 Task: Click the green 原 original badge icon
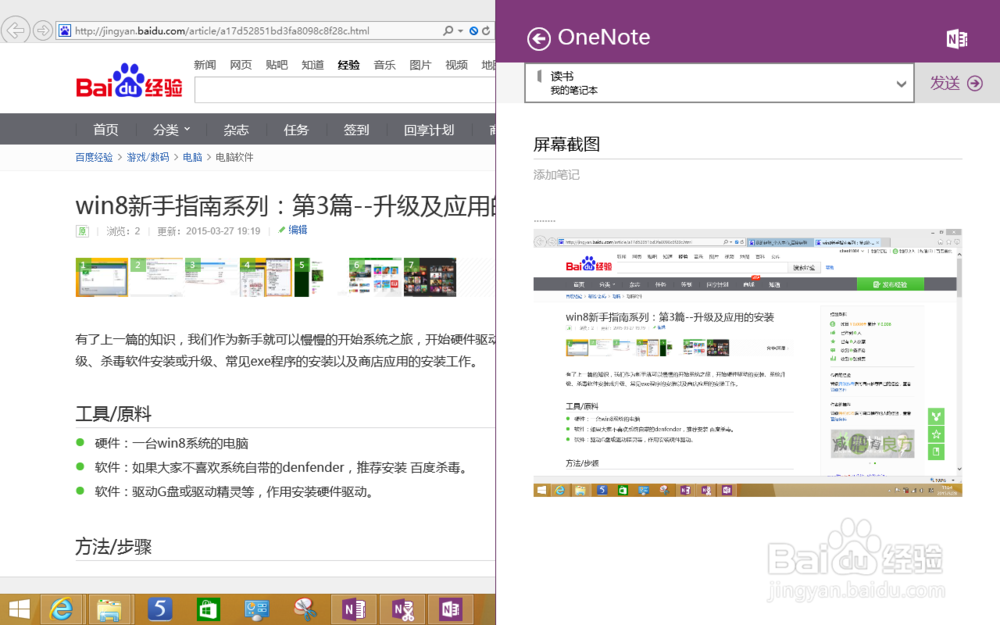[82, 231]
